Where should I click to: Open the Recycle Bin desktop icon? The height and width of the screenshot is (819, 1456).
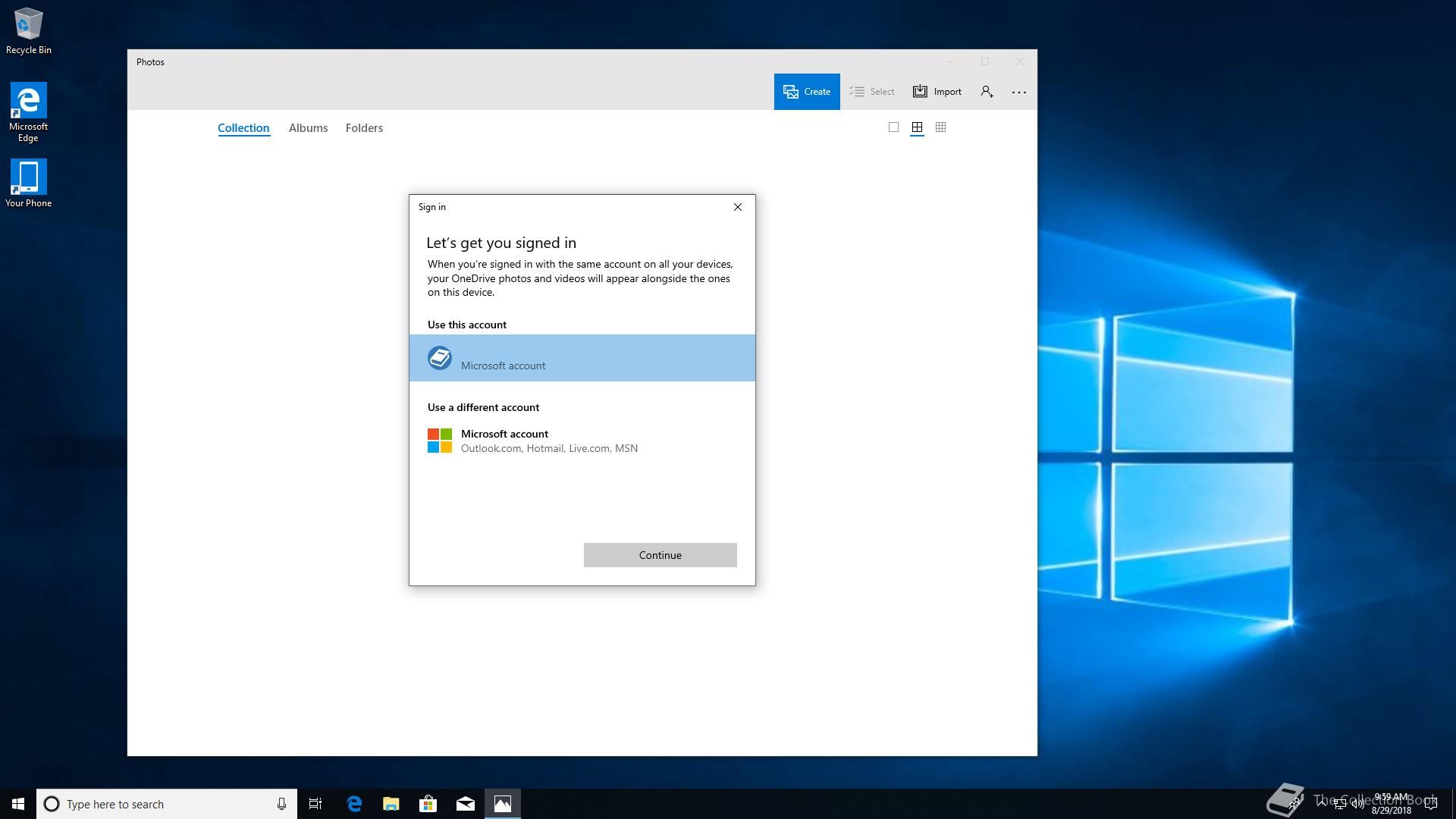point(29,31)
